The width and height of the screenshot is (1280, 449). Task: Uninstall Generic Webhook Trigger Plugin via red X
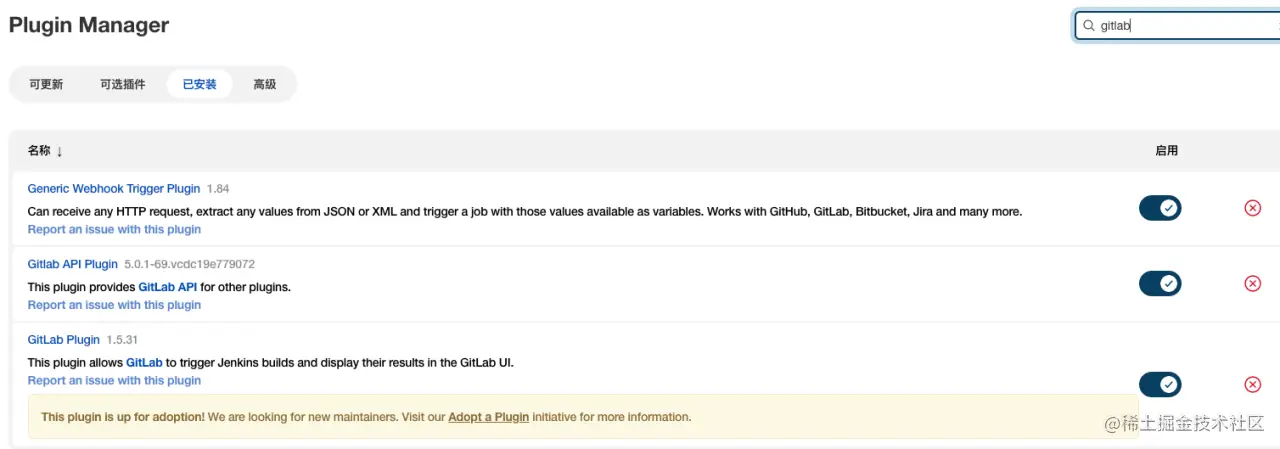click(1252, 208)
